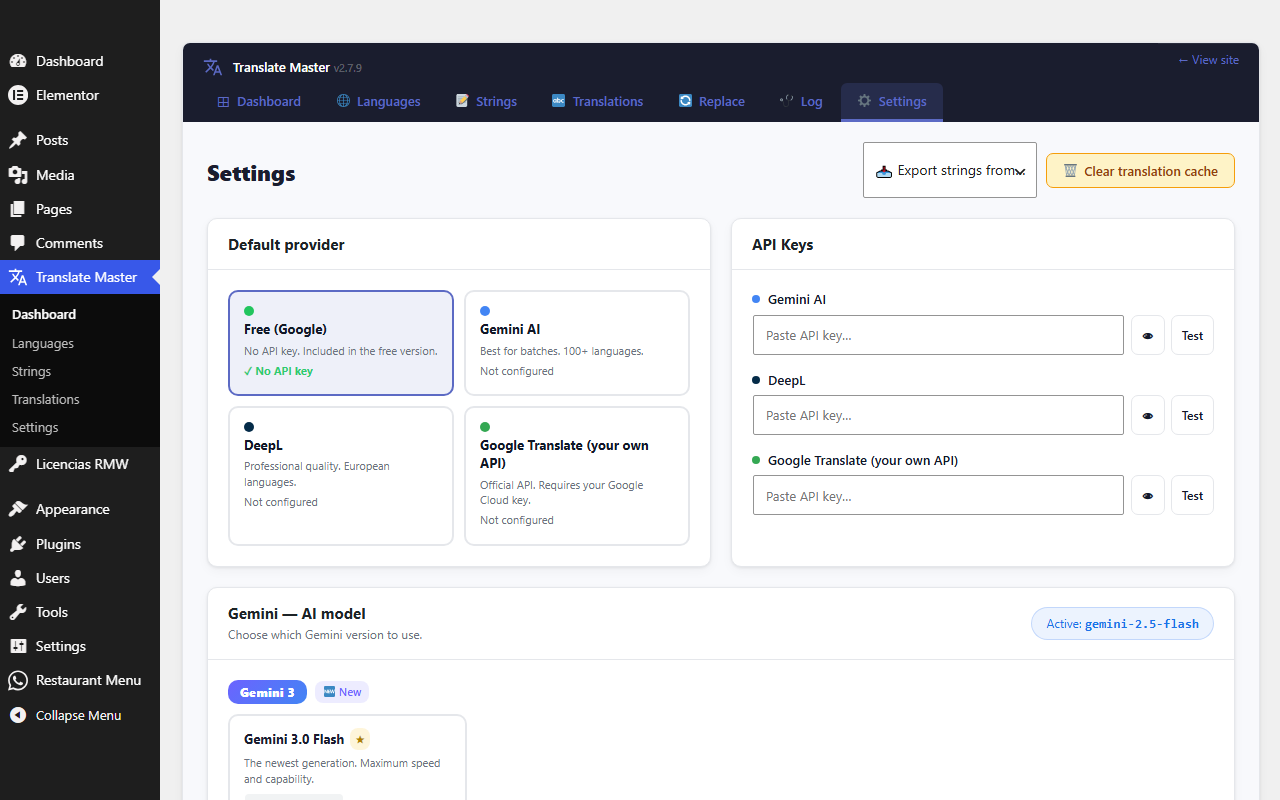Click the Translate Master sidebar icon
The height and width of the screenshot is (800, 1280).
18,277
